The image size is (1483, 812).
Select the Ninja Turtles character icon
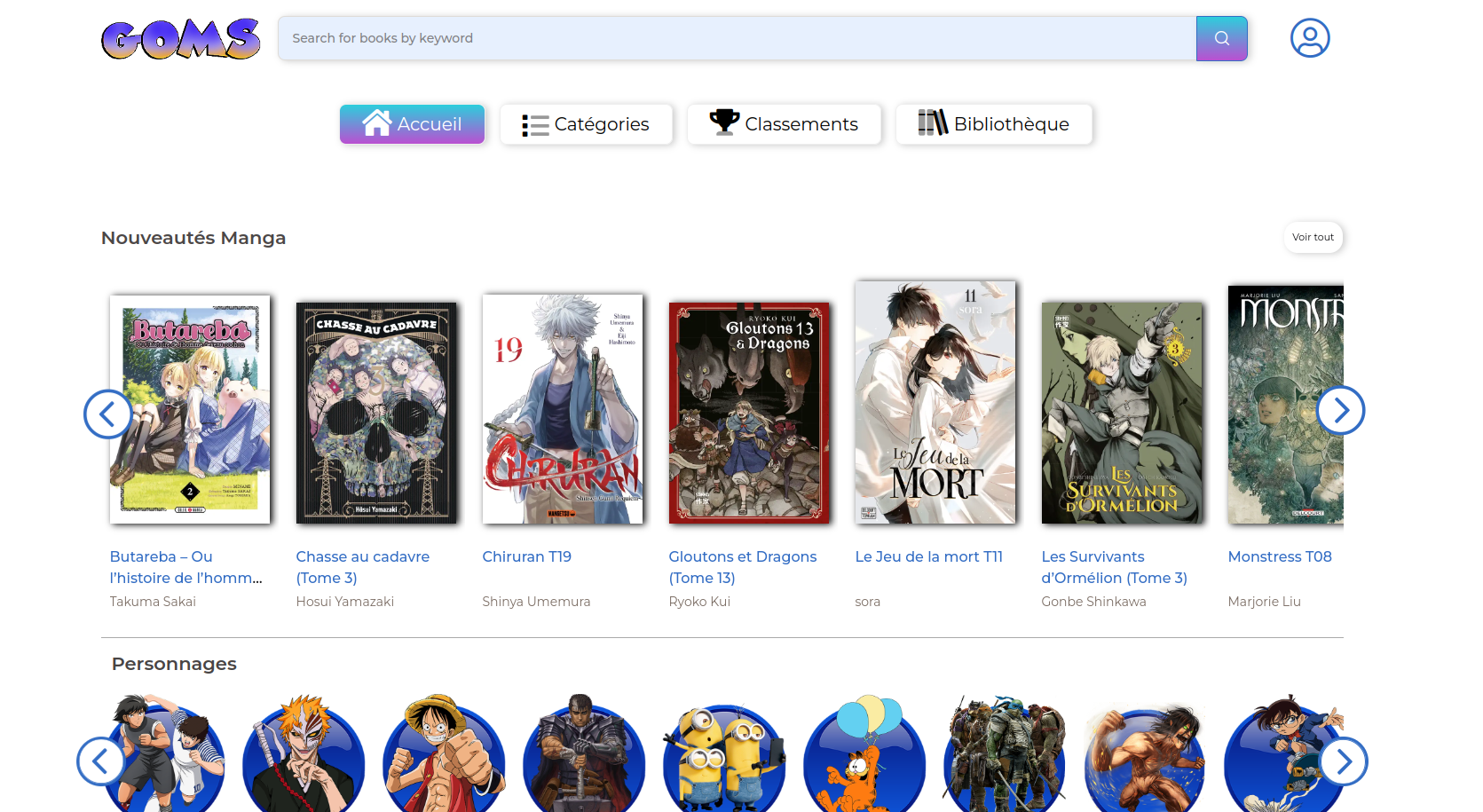point(1005,754)
